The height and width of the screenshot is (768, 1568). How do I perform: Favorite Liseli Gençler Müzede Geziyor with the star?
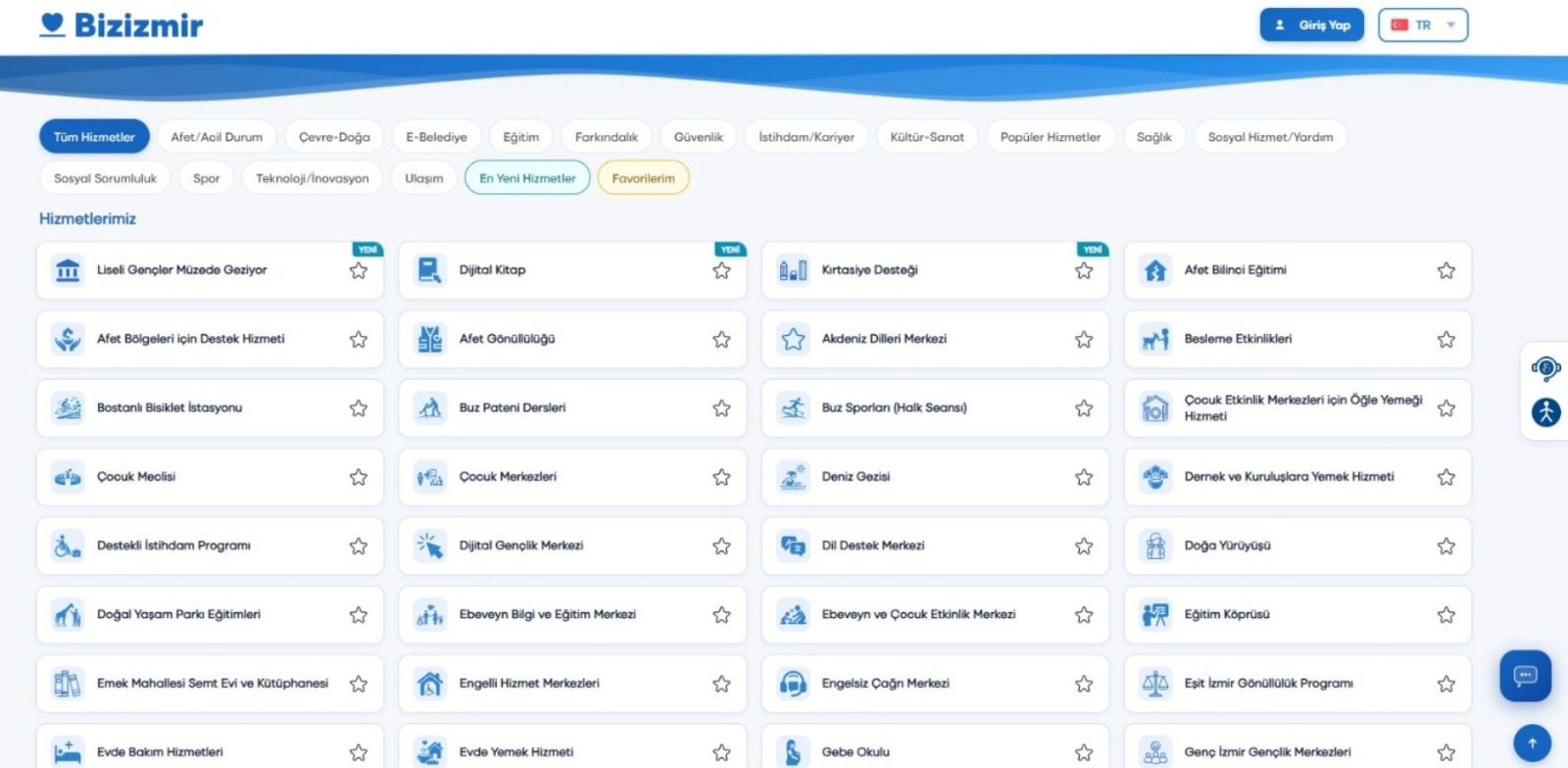[x=359, y=270]
